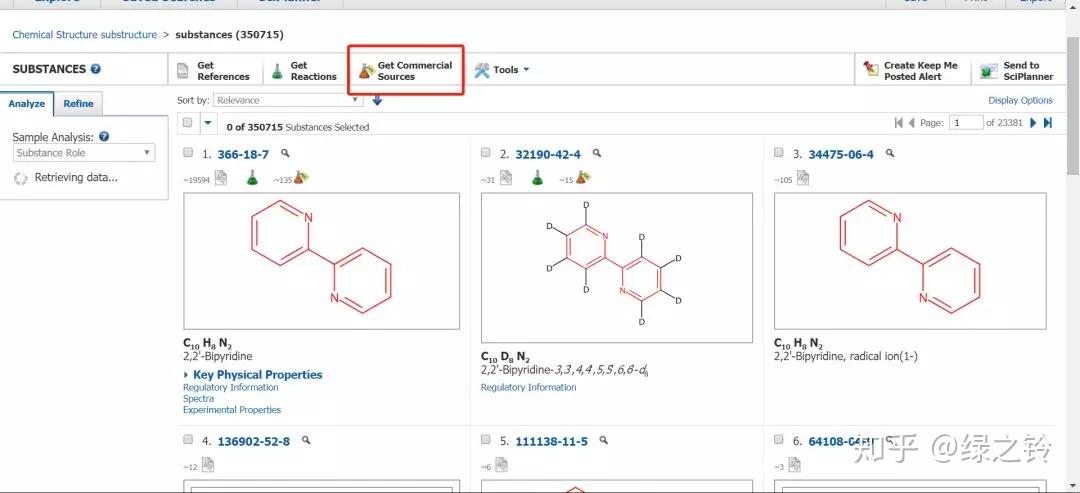Switch to Refine tab

click(79, 104)
